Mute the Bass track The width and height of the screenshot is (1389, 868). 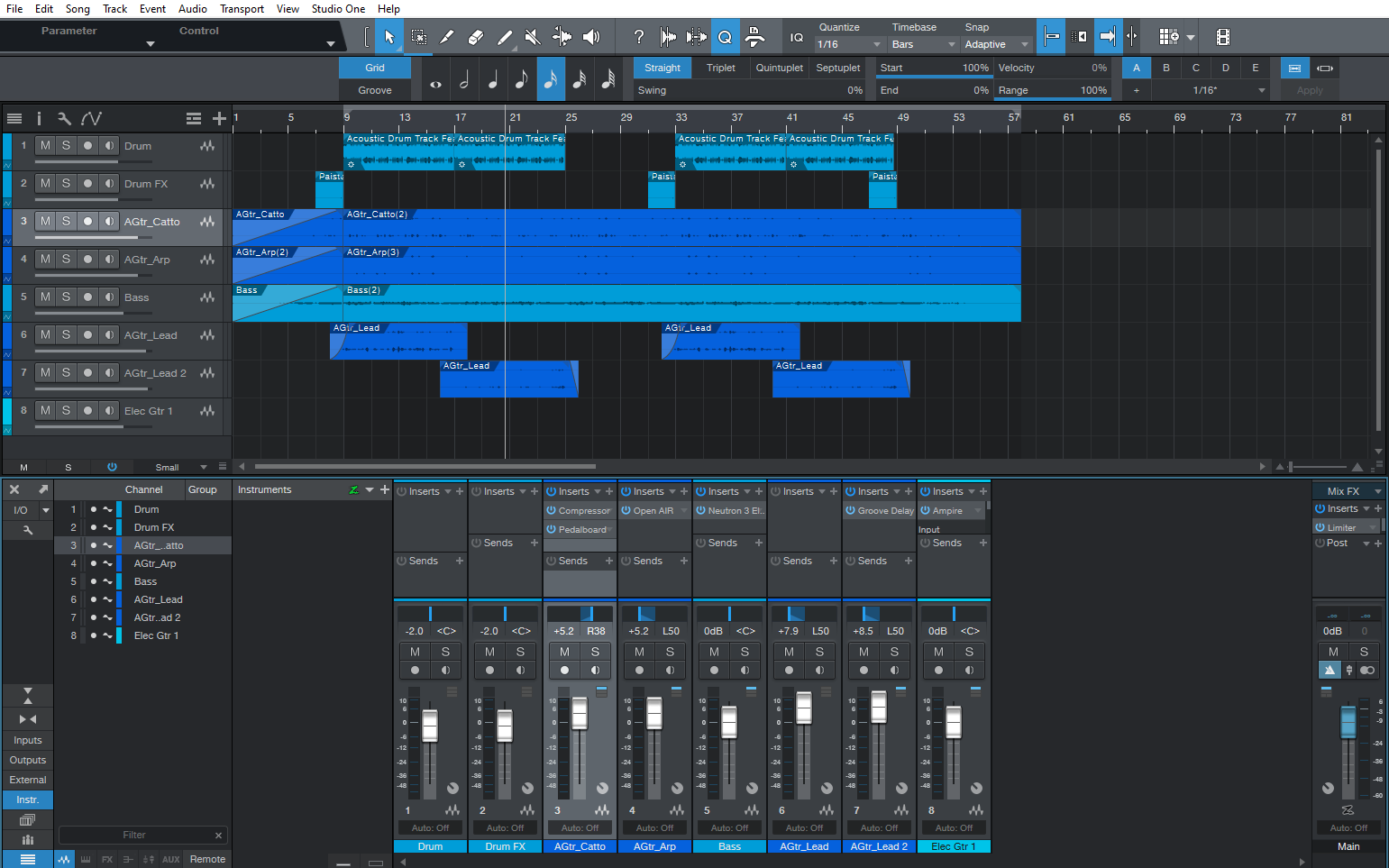pos(45,297)
